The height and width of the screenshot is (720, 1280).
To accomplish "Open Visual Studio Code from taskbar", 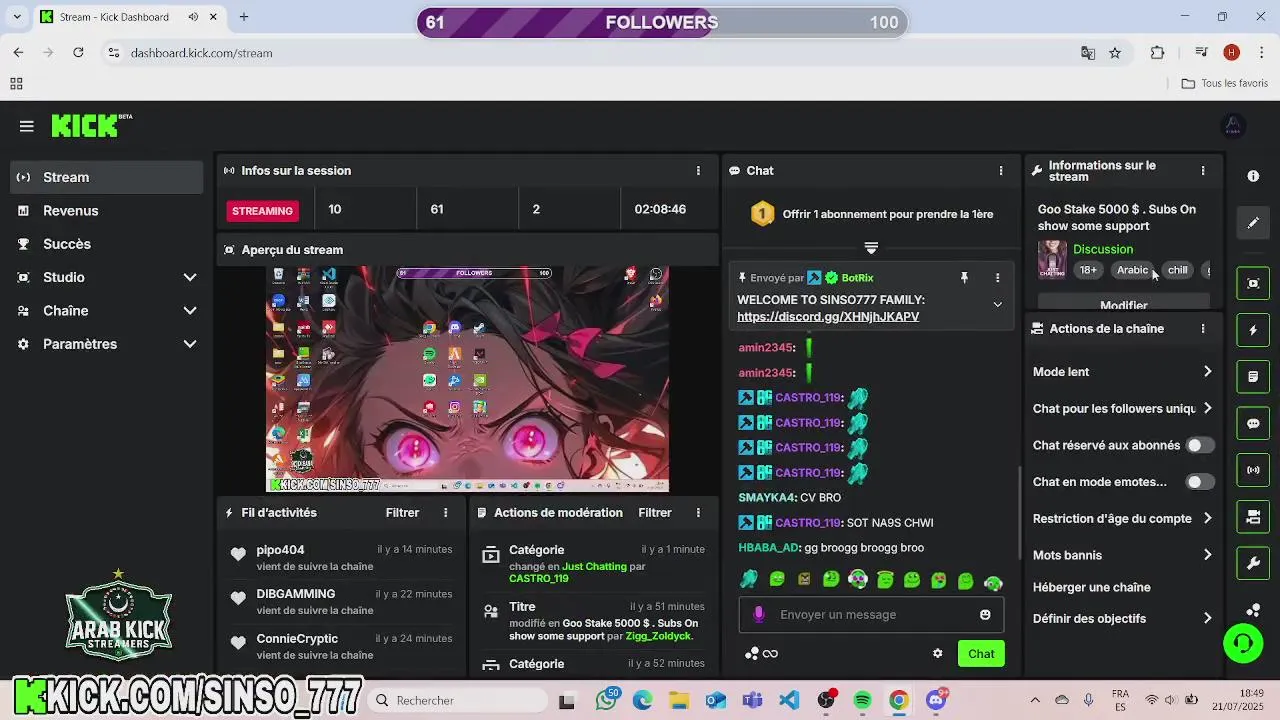I will pyautogui.click(x=789, y=700).
